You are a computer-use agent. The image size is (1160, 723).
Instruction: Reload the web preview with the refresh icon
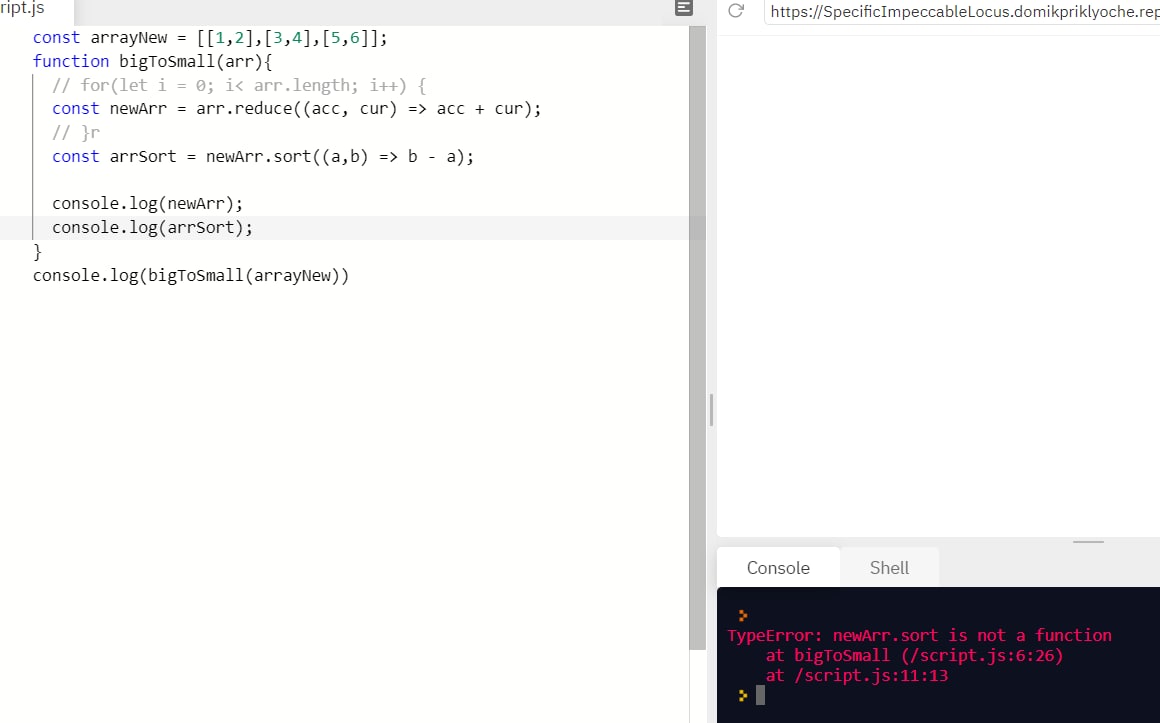tap(736, 10)
